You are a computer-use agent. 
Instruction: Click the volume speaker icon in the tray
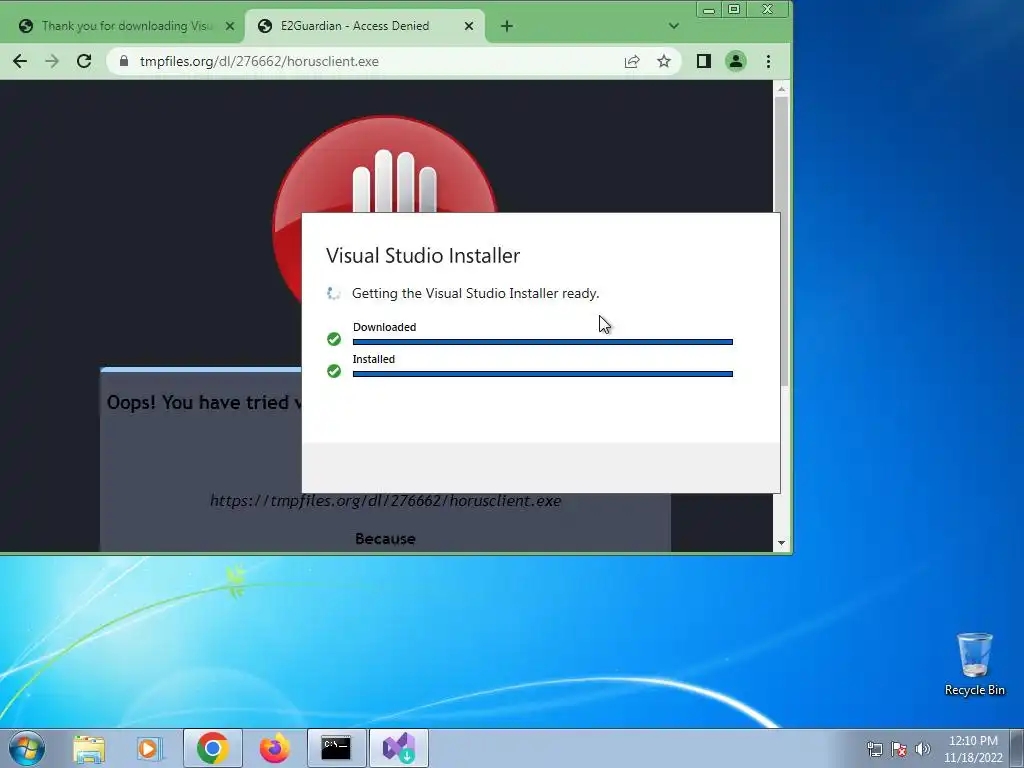pos(922,749)
